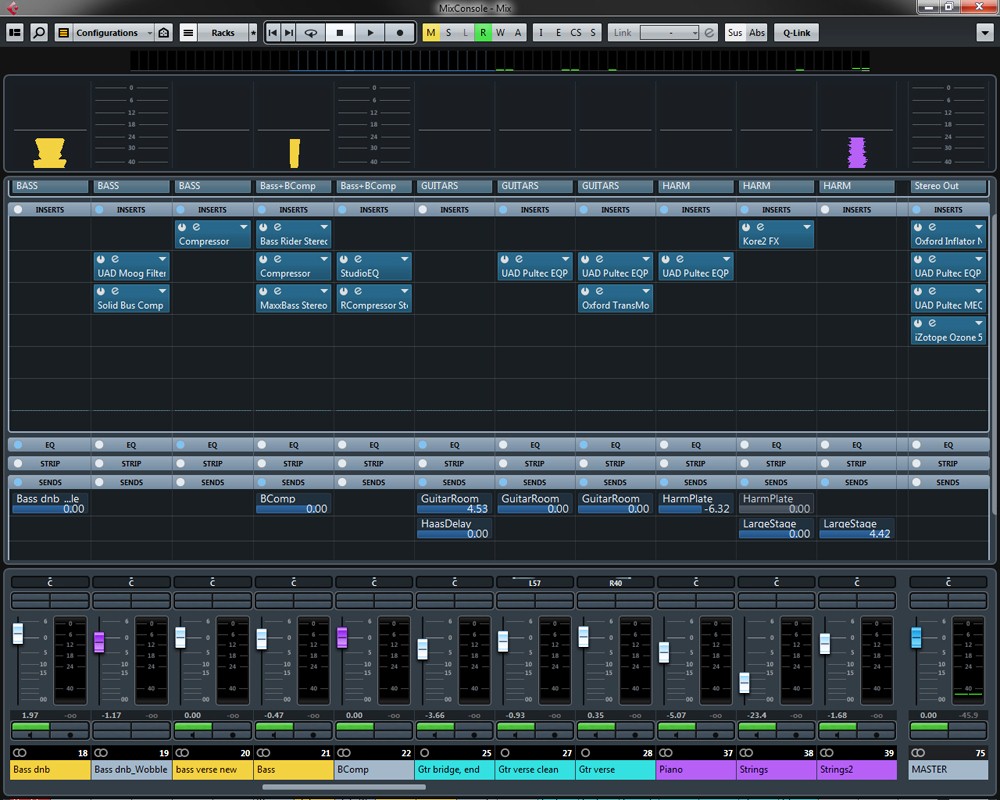
Task: Bypass the iZotope Ozone 5 insert power icon
Action: pos(918,323)
